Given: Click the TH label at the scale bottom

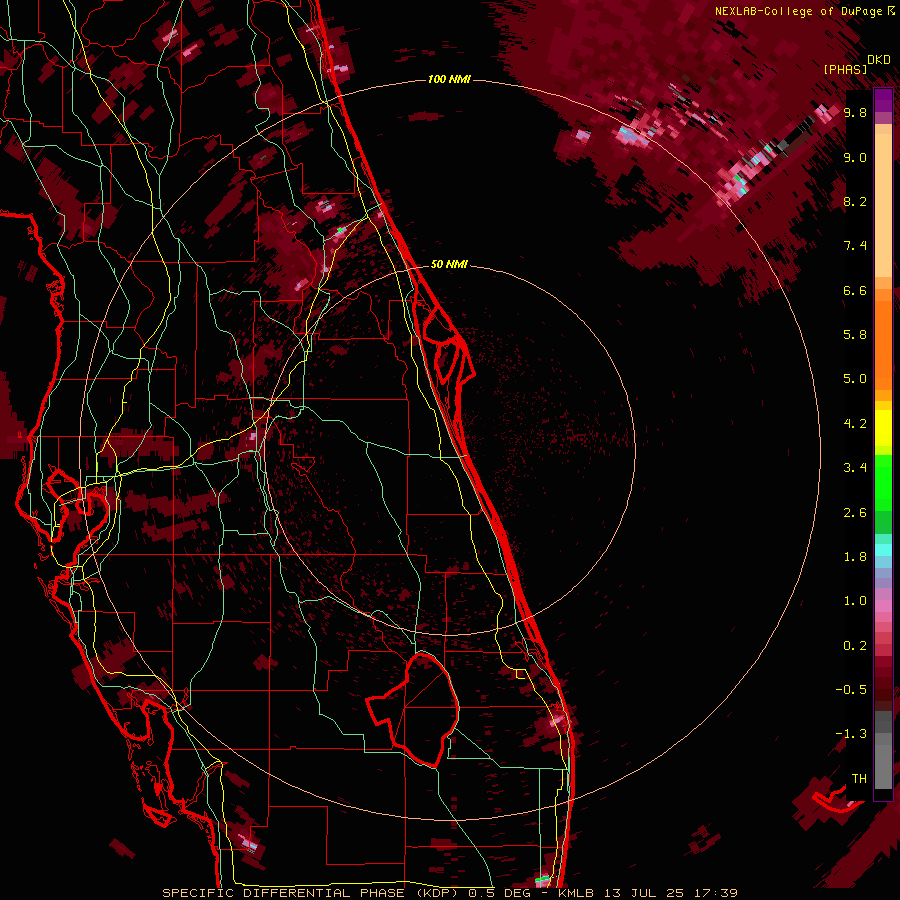Looking at the screenshot, I should pos(859,779).
